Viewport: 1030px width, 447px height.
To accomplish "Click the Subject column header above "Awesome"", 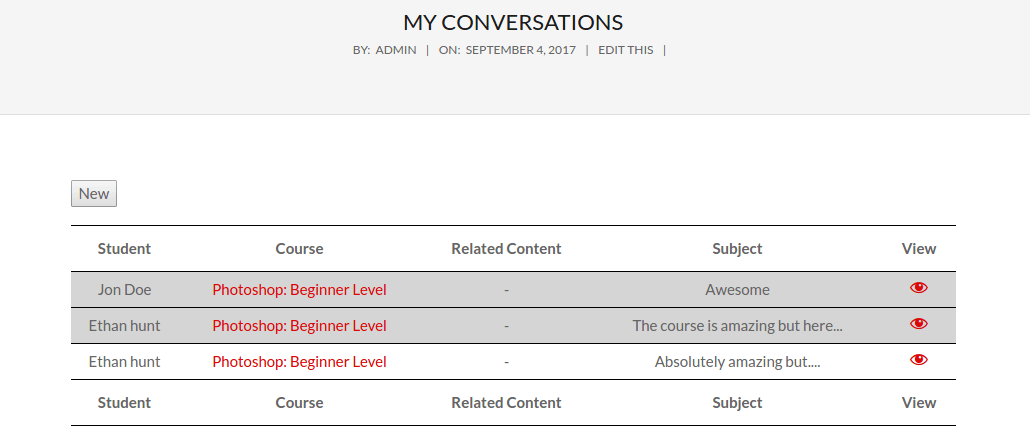I will [737, 249].
